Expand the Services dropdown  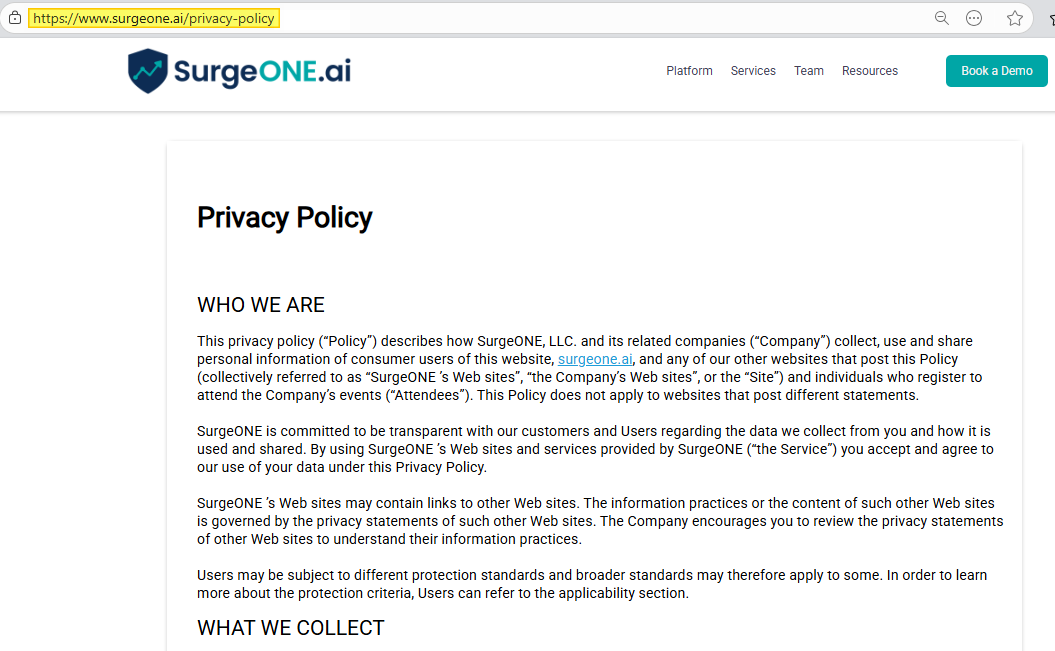click(x=753, y=70)
